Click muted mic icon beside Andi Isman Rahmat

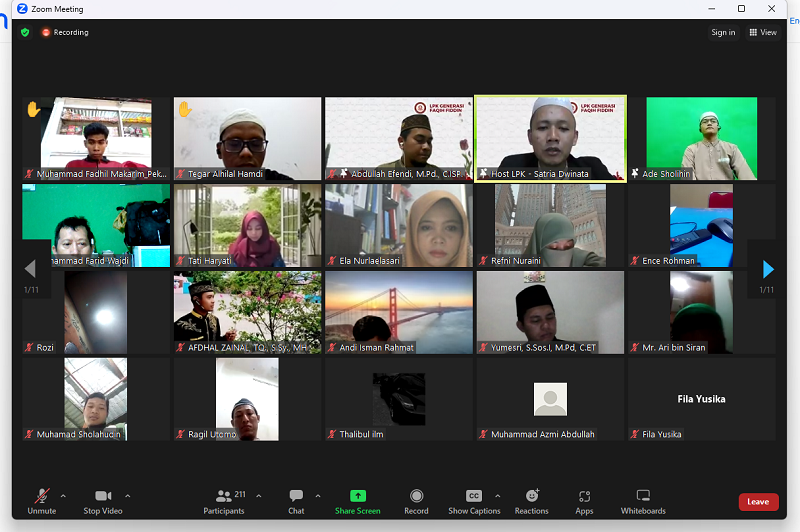(x=332, y=347)
